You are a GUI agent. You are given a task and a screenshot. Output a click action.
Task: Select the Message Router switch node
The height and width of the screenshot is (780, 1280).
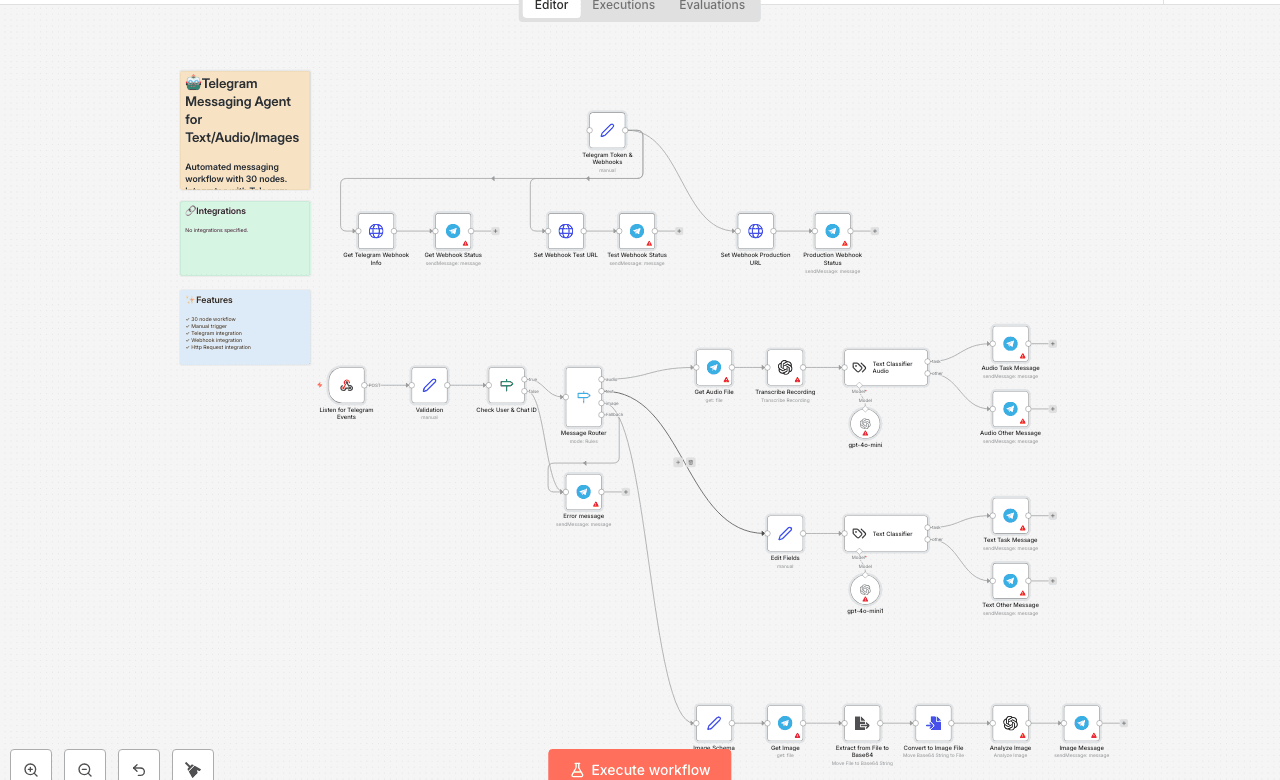(x=583, y=397)
